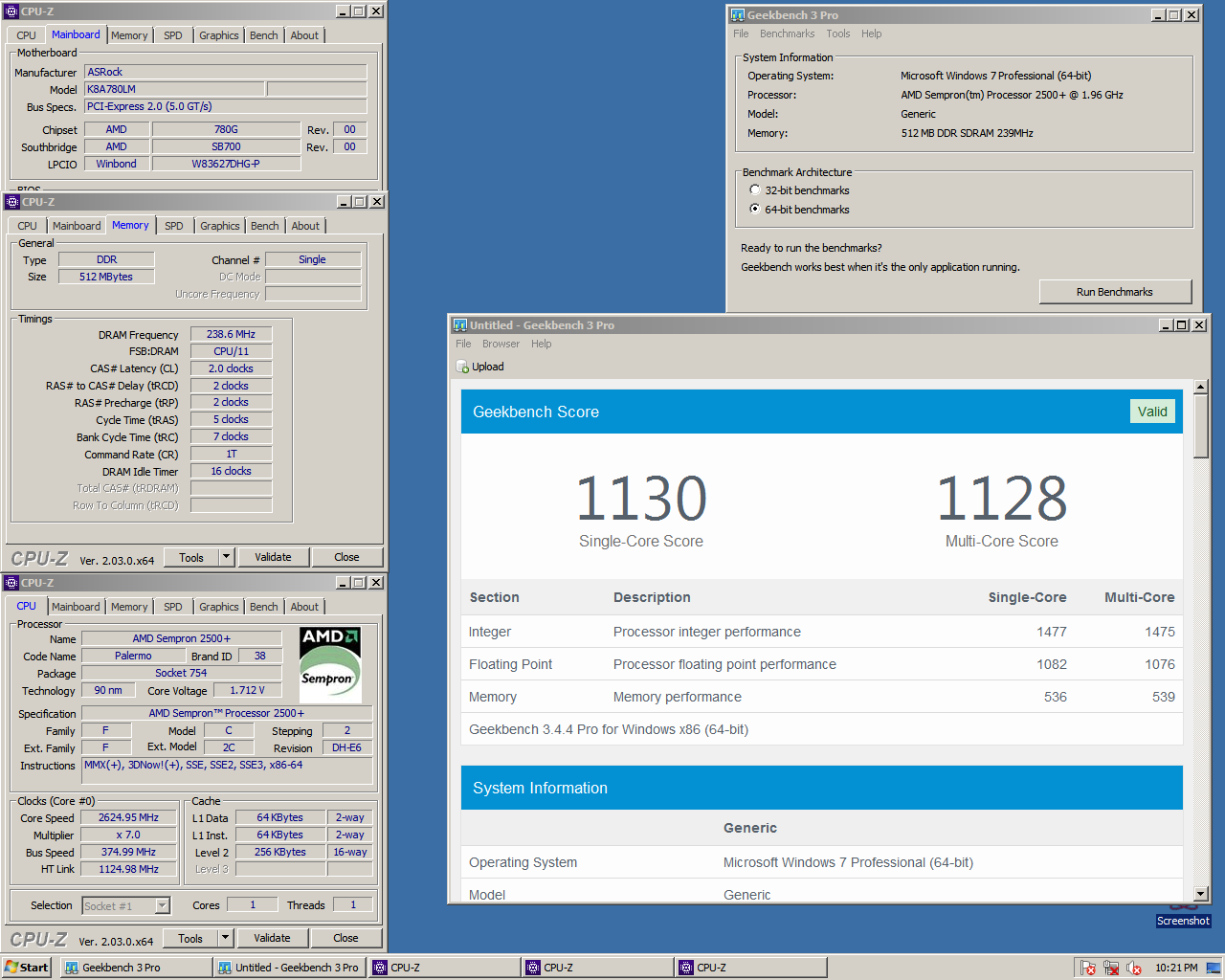Open Help menu in Geekbench 3 Pro window
The width and height of the screenshot is (1225, 980).
[871, 33]
